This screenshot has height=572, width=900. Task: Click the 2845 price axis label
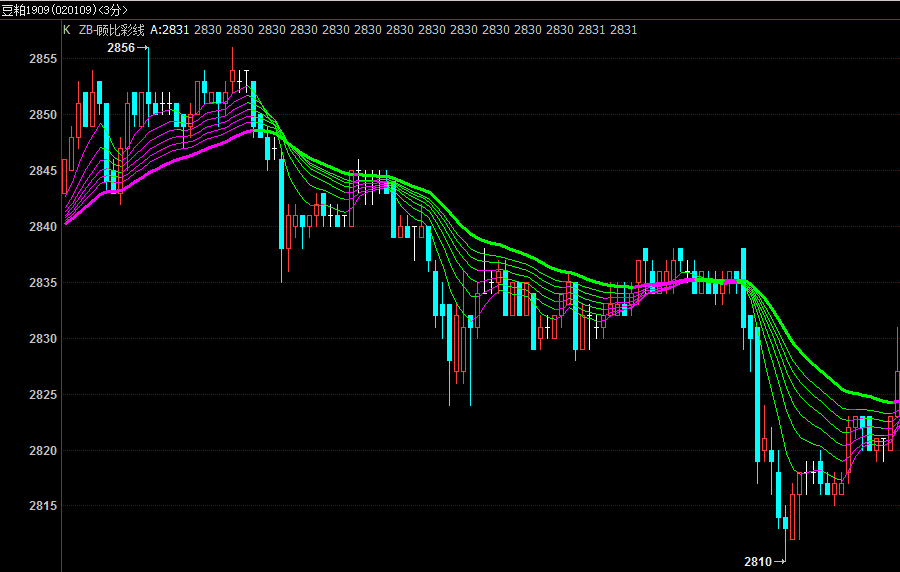(43, 171)
